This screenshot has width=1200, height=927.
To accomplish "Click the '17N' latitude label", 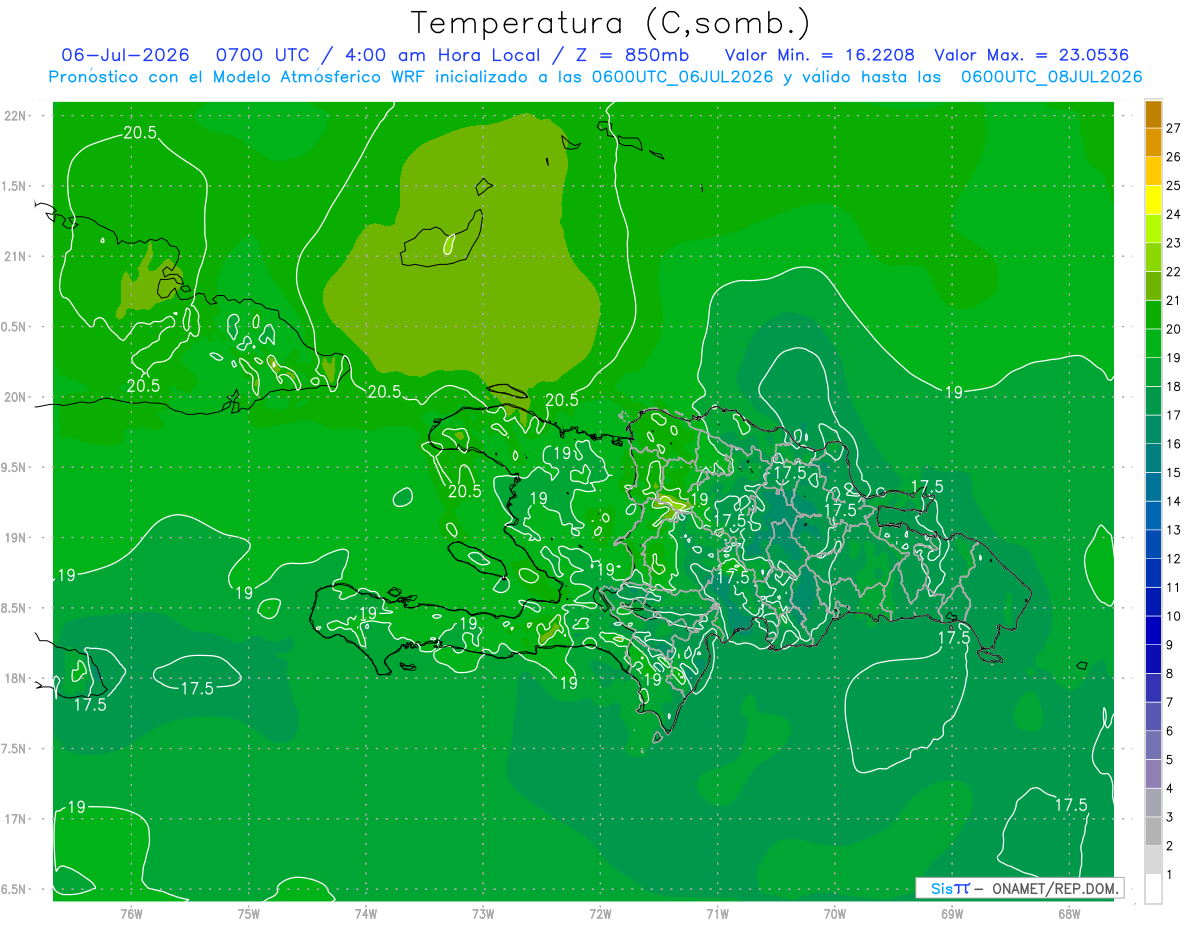I will [x=14, y=819].
